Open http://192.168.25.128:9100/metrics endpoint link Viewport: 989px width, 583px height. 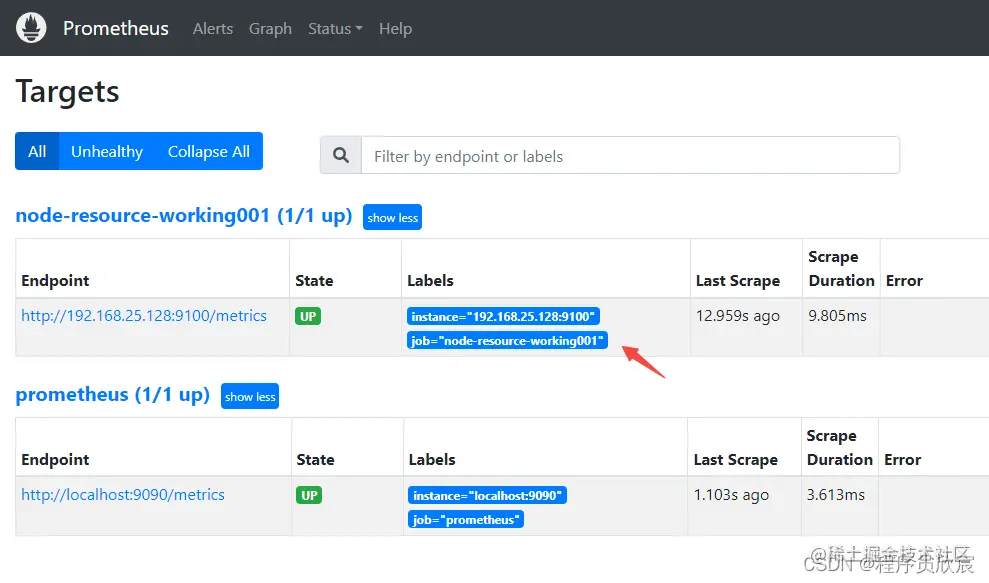(144, 315)
